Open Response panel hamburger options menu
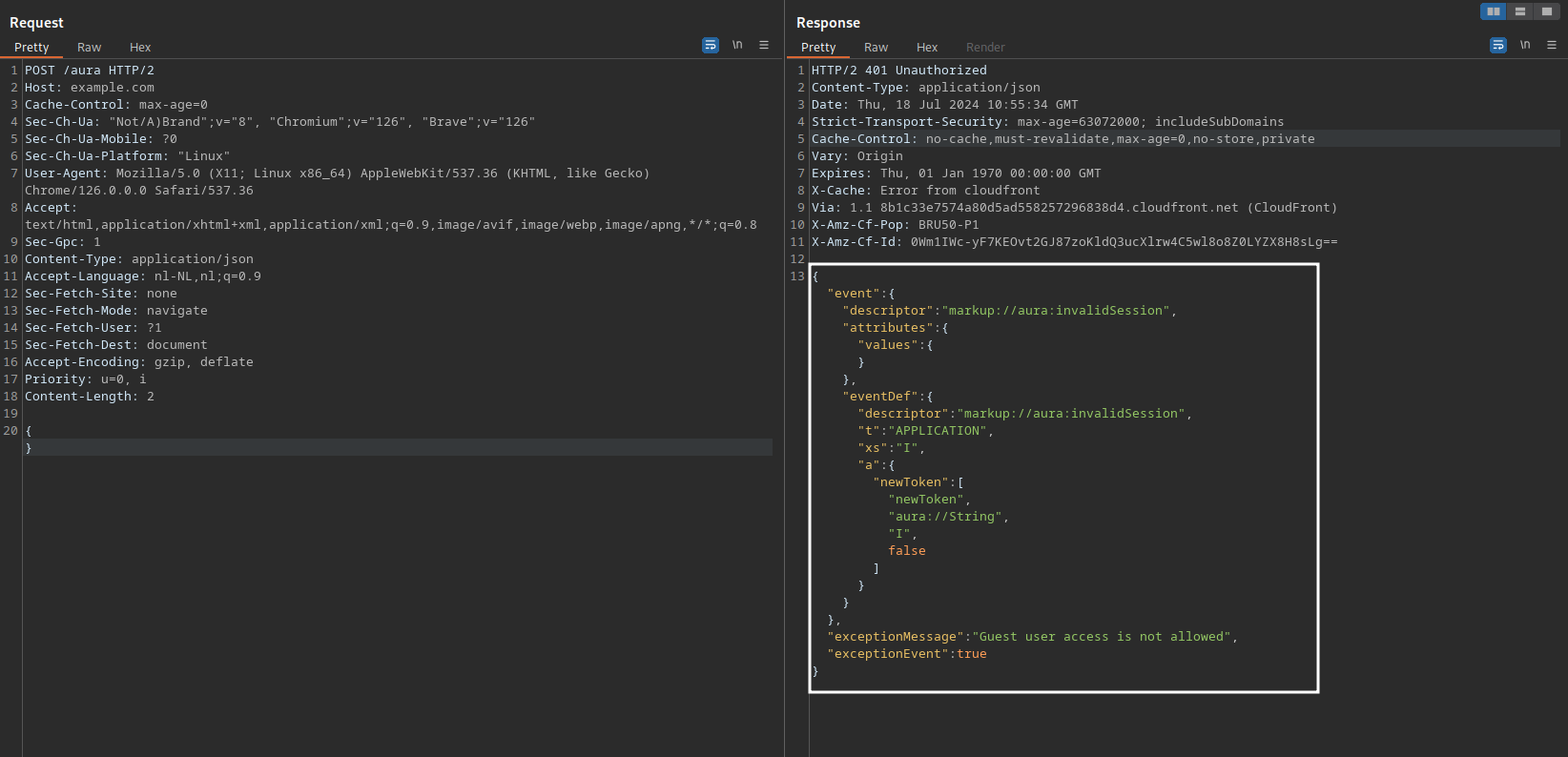This screenshot has width=1568, height=757. (1552, 45)
